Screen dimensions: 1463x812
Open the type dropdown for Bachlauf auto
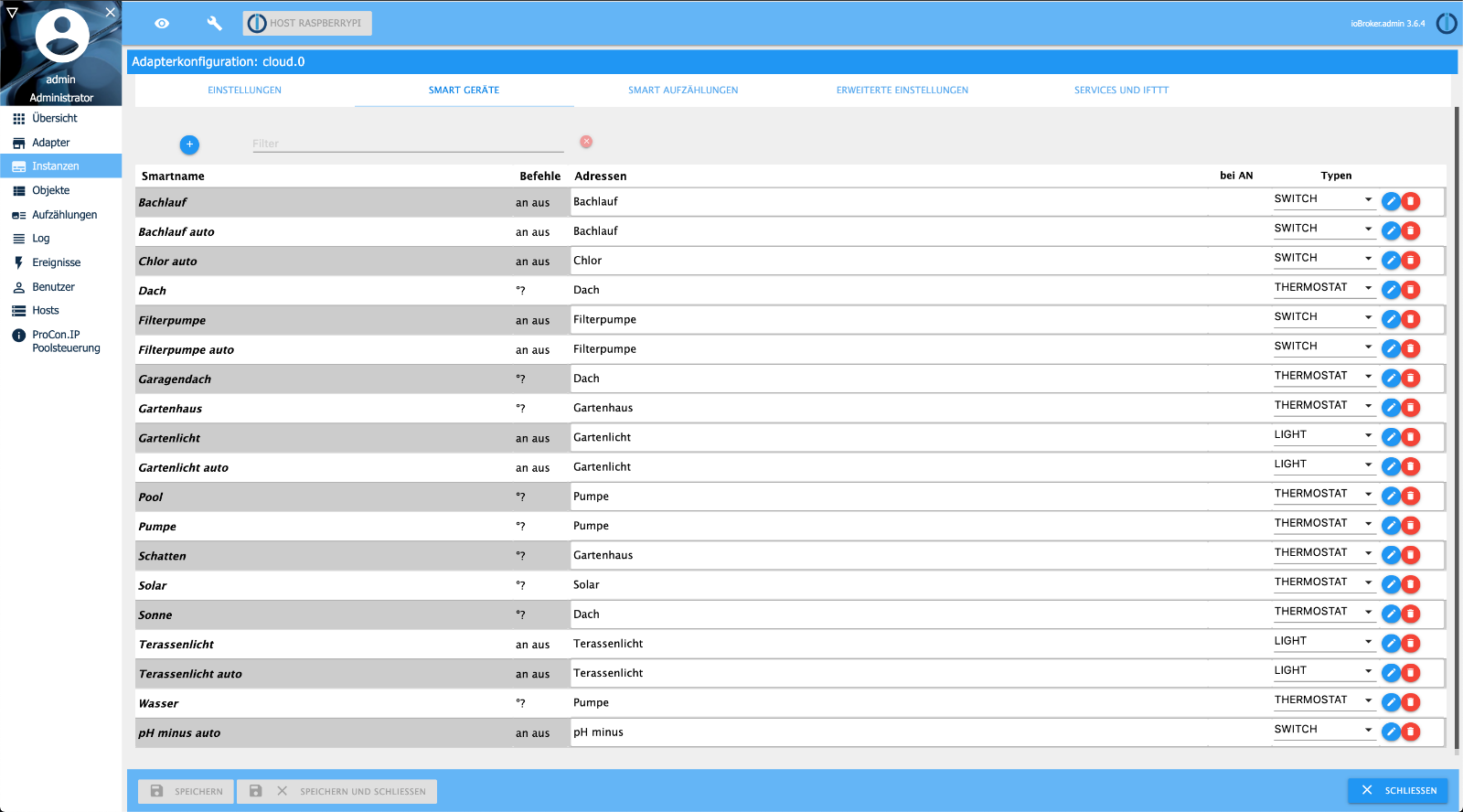click(1324, 229)
